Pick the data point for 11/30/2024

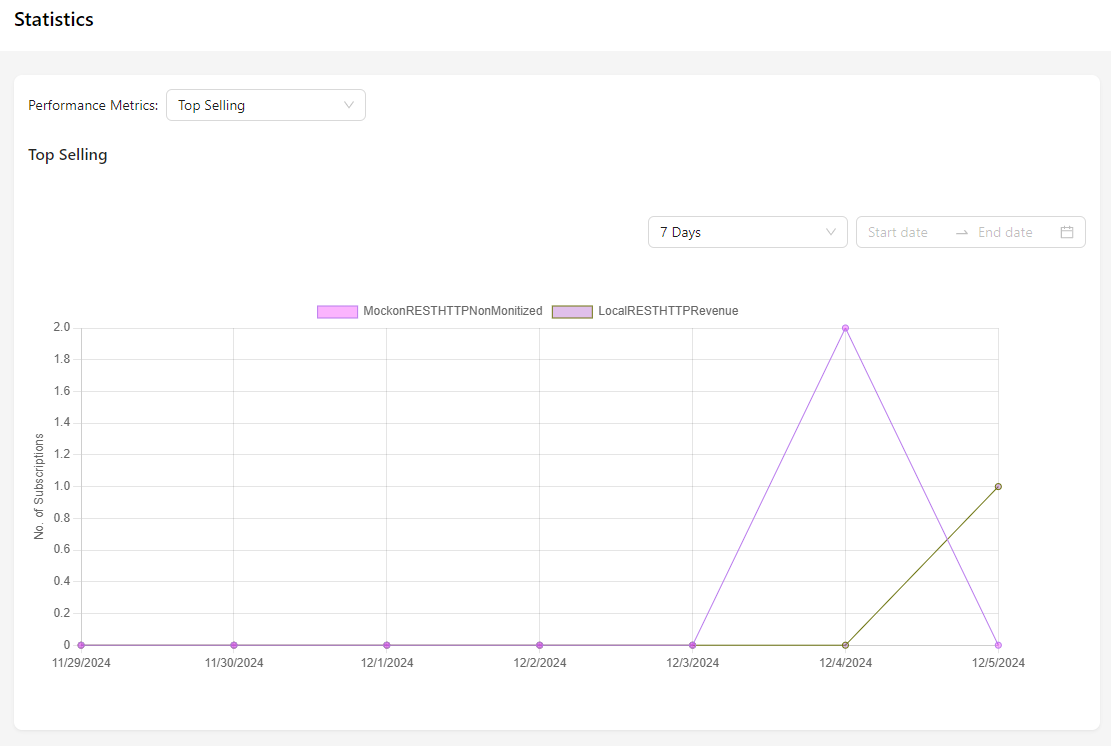[x=234, y=645]
